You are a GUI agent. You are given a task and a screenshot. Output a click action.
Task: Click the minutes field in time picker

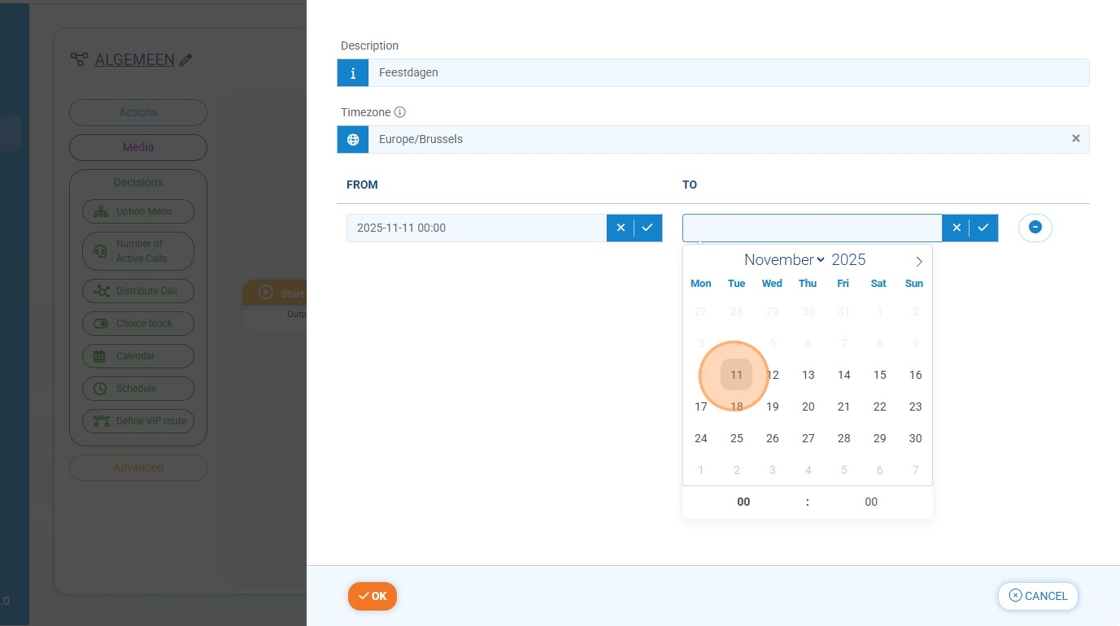(x=871, y=502)
